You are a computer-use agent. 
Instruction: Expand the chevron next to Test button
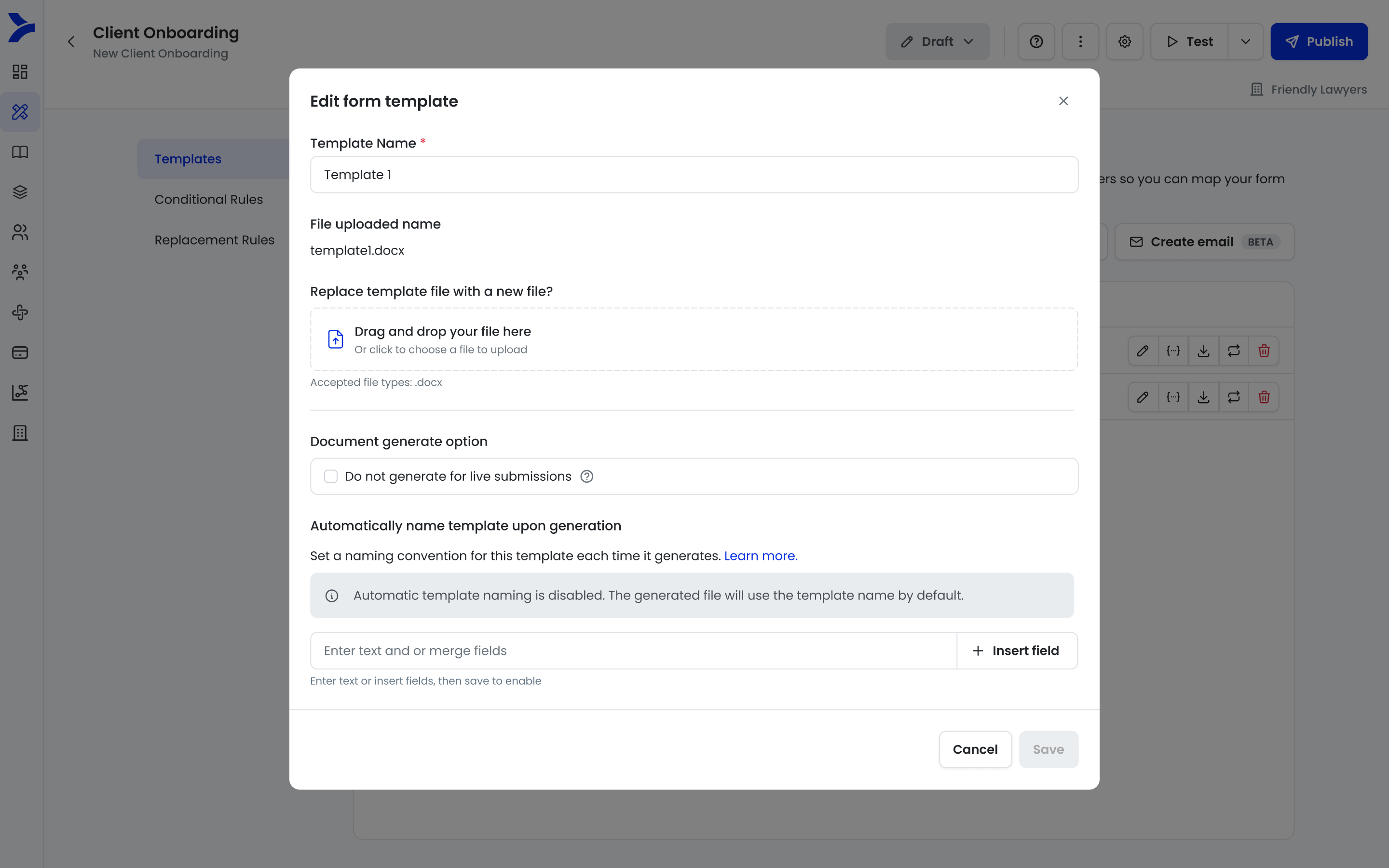(1245, 41)
